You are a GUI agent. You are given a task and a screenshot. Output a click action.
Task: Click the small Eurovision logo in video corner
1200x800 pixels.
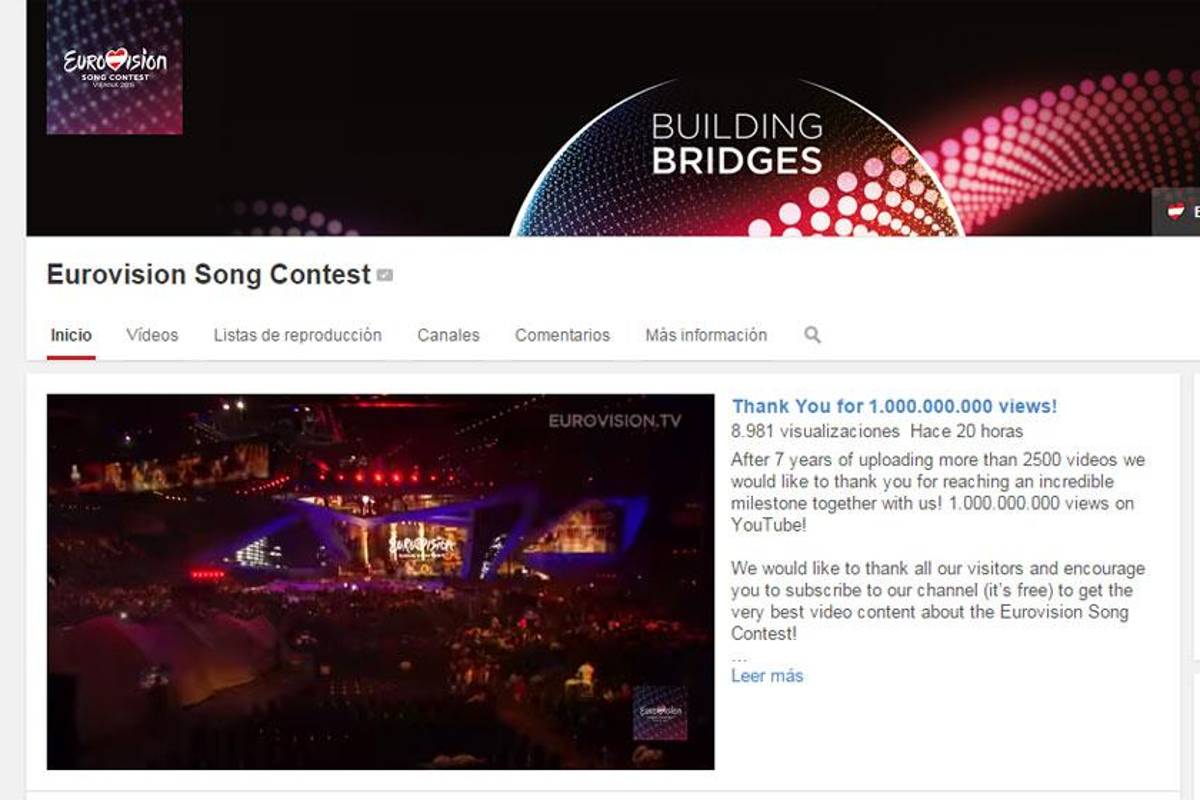pyautogui.click(x=660, y=712)
